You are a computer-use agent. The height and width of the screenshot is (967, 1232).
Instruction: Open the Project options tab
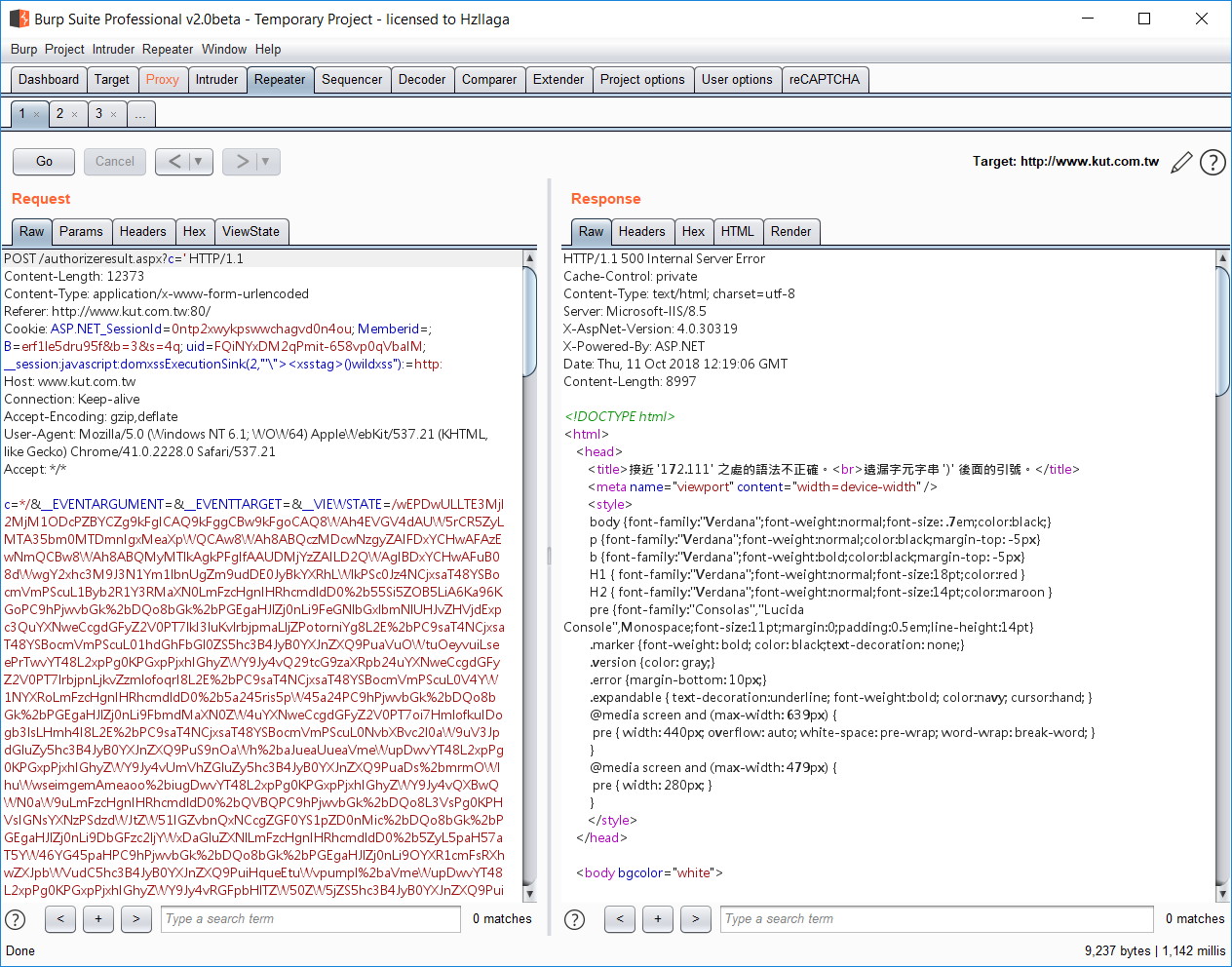[x=642, y=80]
